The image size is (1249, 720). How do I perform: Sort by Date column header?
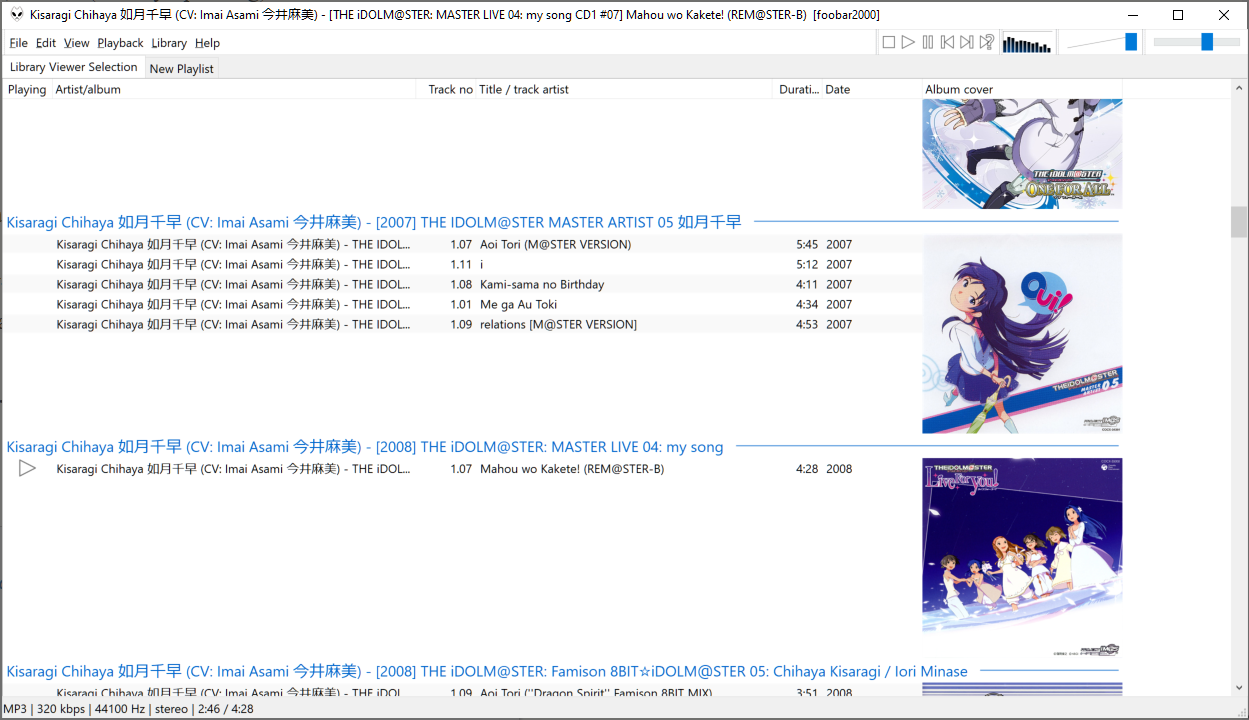coord(871,89)
